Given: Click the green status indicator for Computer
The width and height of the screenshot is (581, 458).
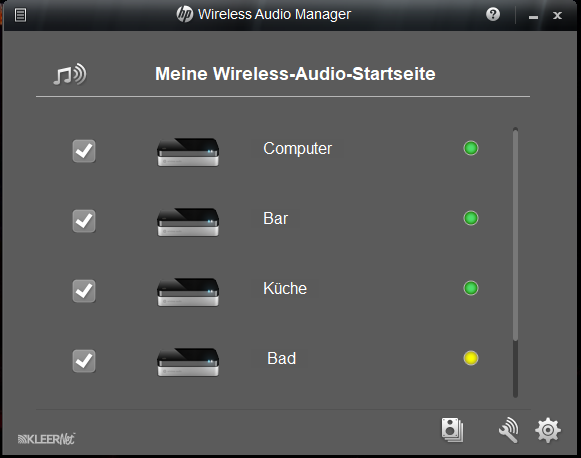Looking at the screenshot, I should (x=471, y=148).
